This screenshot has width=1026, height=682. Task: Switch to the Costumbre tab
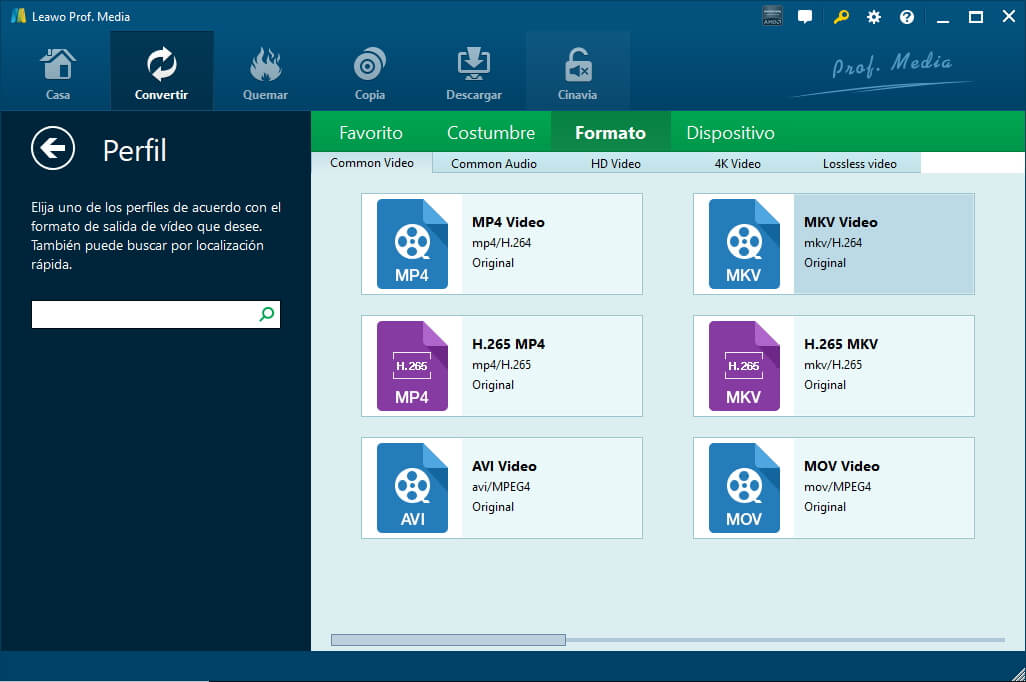(491, 133)
